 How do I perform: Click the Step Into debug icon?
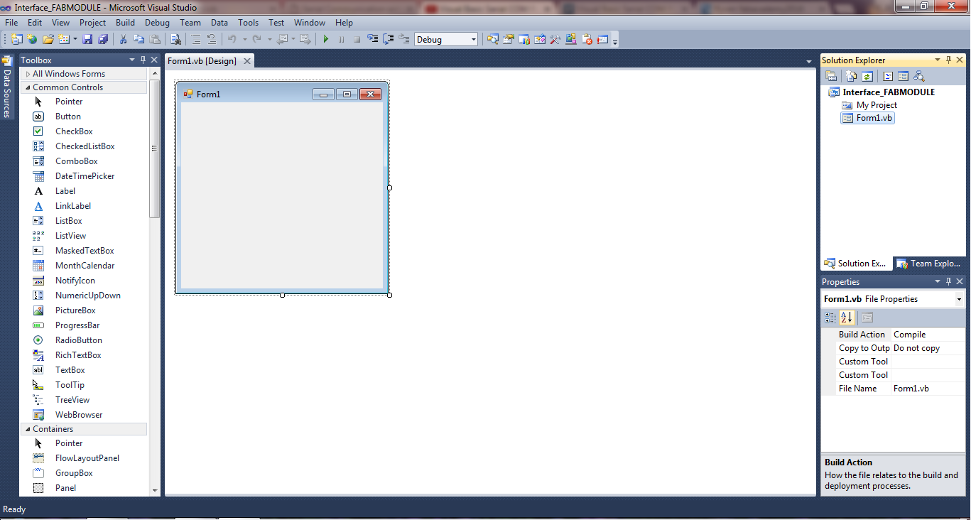tap(372, 40)
